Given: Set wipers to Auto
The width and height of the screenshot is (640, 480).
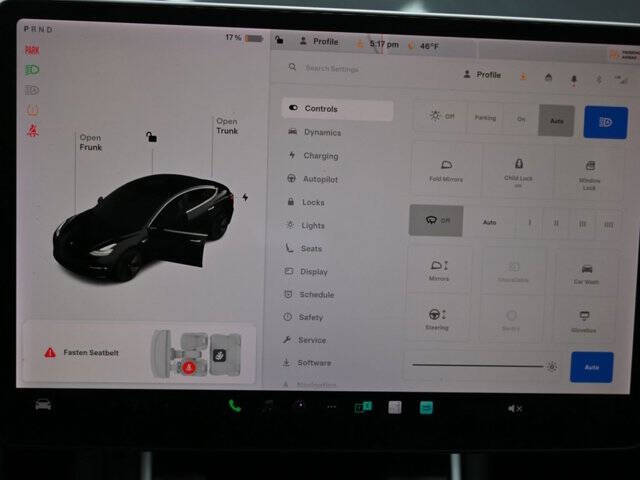Looking at the screenshot, I should pos(489,222).
